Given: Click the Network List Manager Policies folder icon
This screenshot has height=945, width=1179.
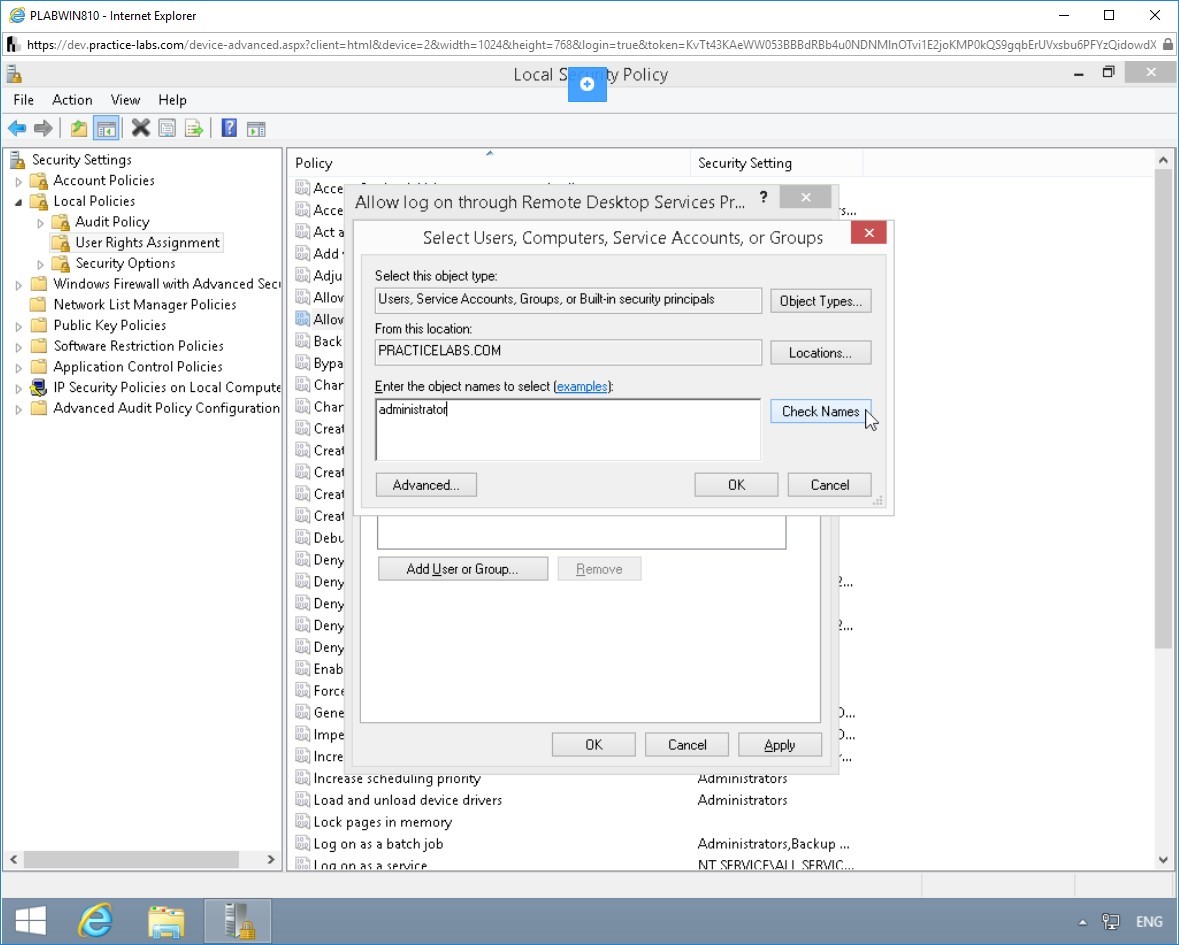Looking at the screenshot, I should [38, 304].
